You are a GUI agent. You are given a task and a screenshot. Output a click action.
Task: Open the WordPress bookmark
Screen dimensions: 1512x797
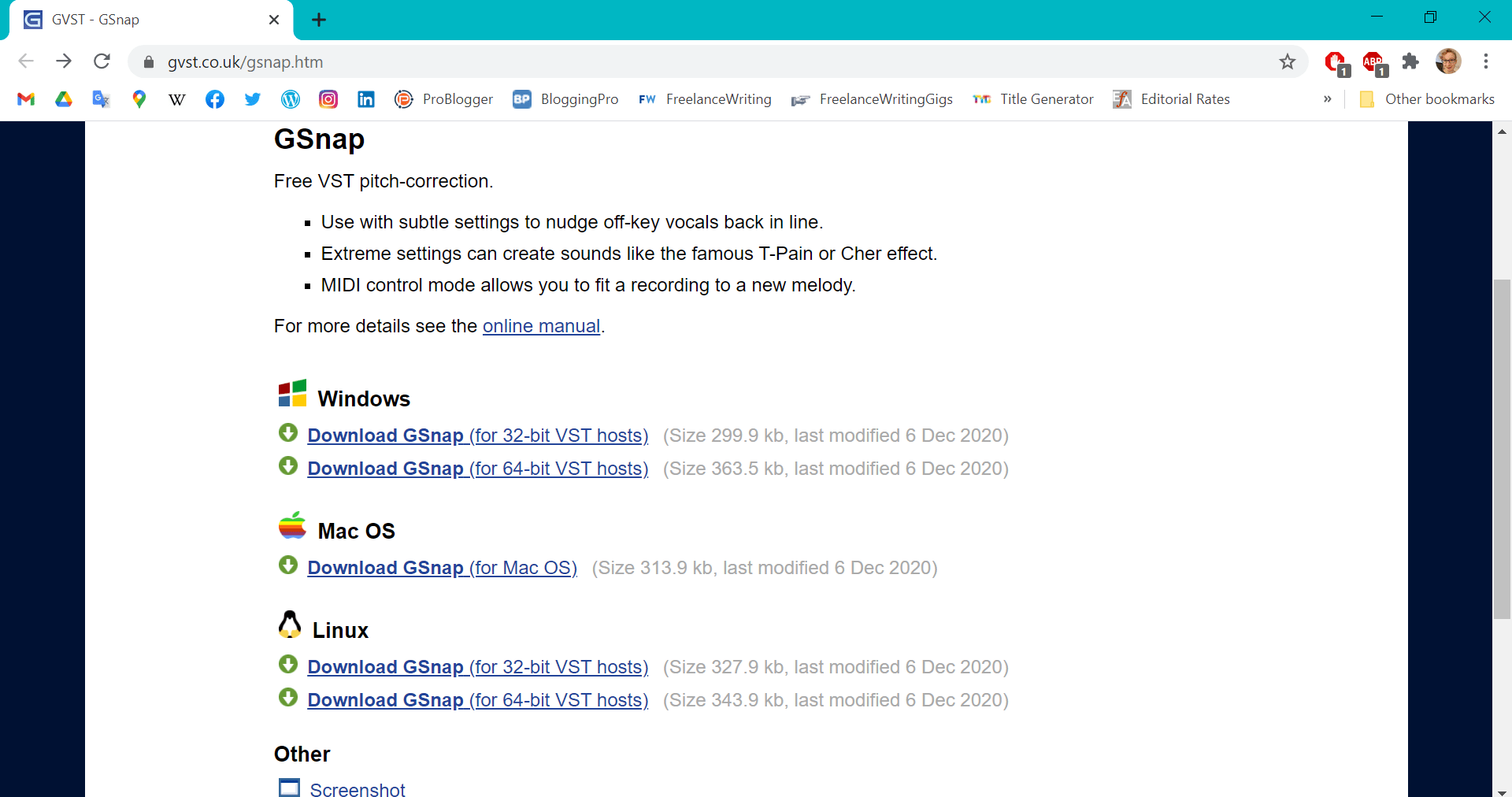291,99
